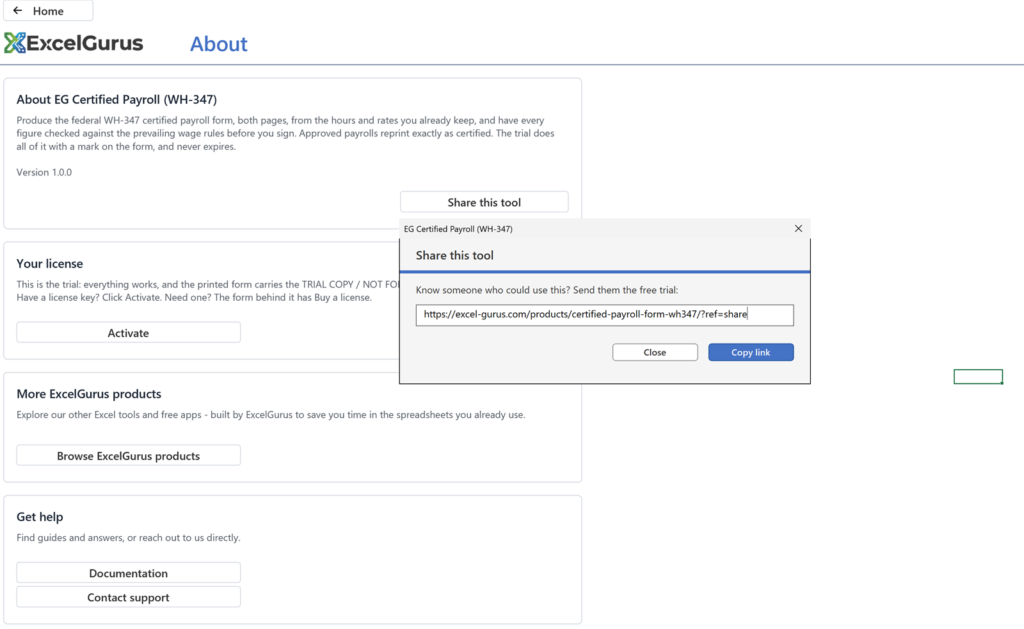The image size is (1024, 629).
Task: Click the 'More ExcelGurus products' heading
Action: coord(89,394)
